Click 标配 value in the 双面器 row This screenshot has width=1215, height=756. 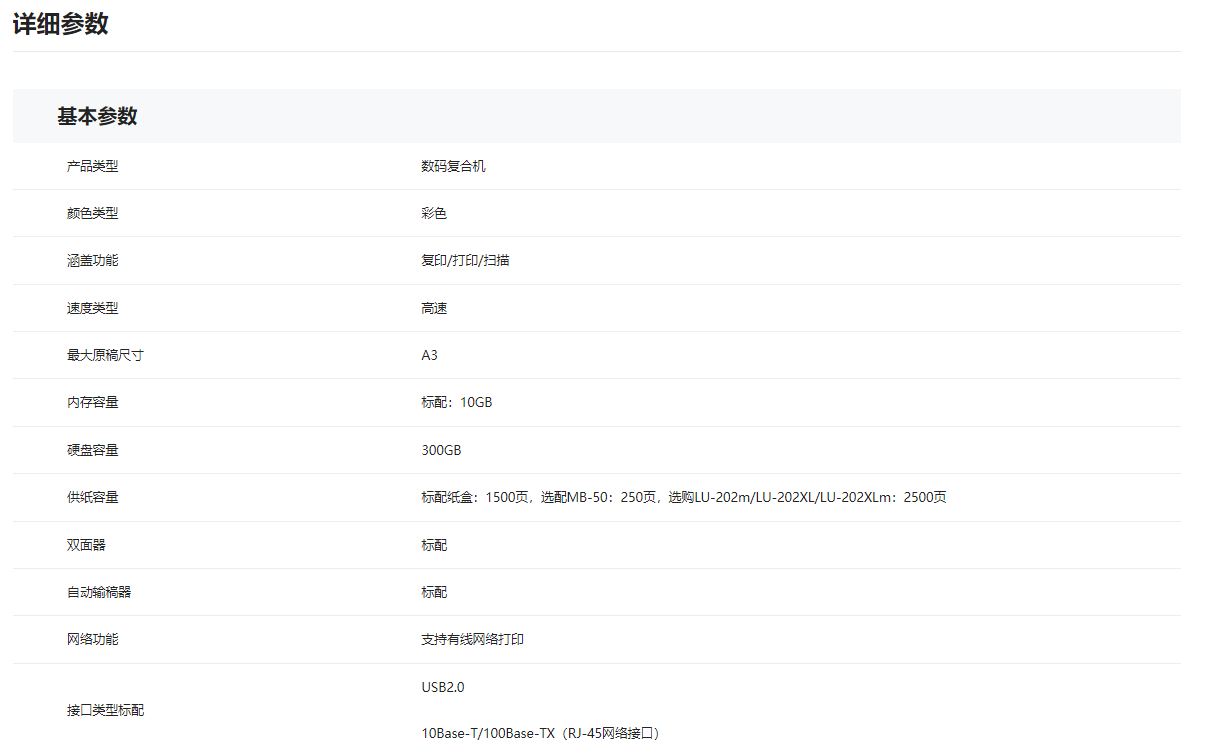(434, 545)
